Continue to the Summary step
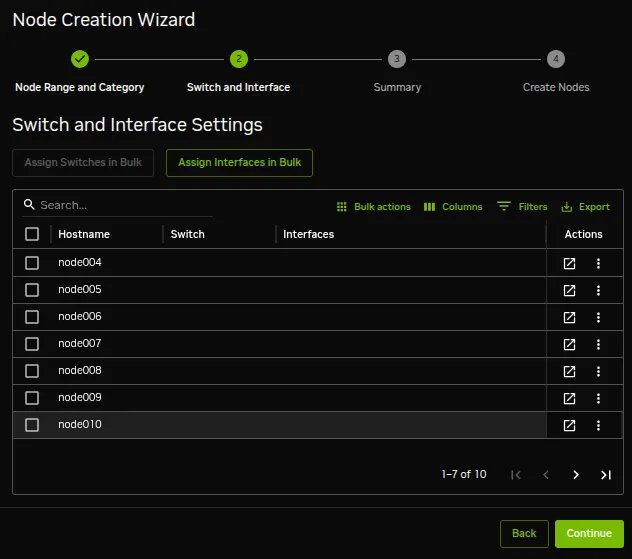 [589, 534]
